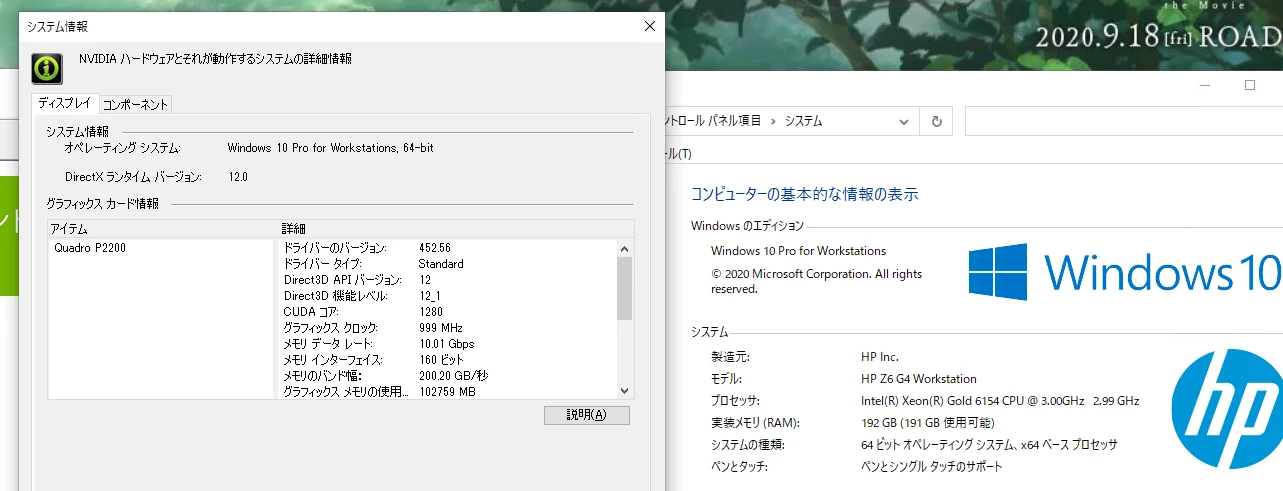The width and height of the screenshot is (1283, 491).
Task: Select the ドライバーのバージョン row
Action: 447,248
